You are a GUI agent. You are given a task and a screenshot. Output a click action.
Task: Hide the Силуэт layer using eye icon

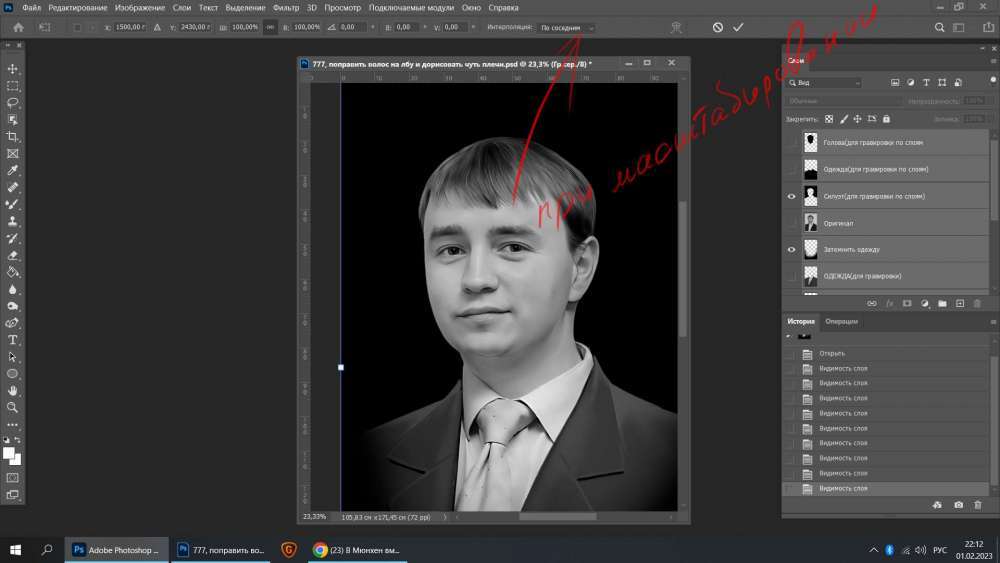pyautogui.click(x=791, y=196)
